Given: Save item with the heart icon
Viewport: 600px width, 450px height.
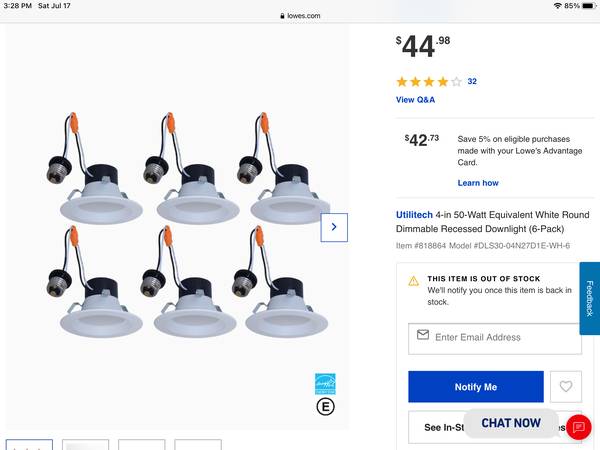Looking at the screenshot, I should click(x=566, y=386).
